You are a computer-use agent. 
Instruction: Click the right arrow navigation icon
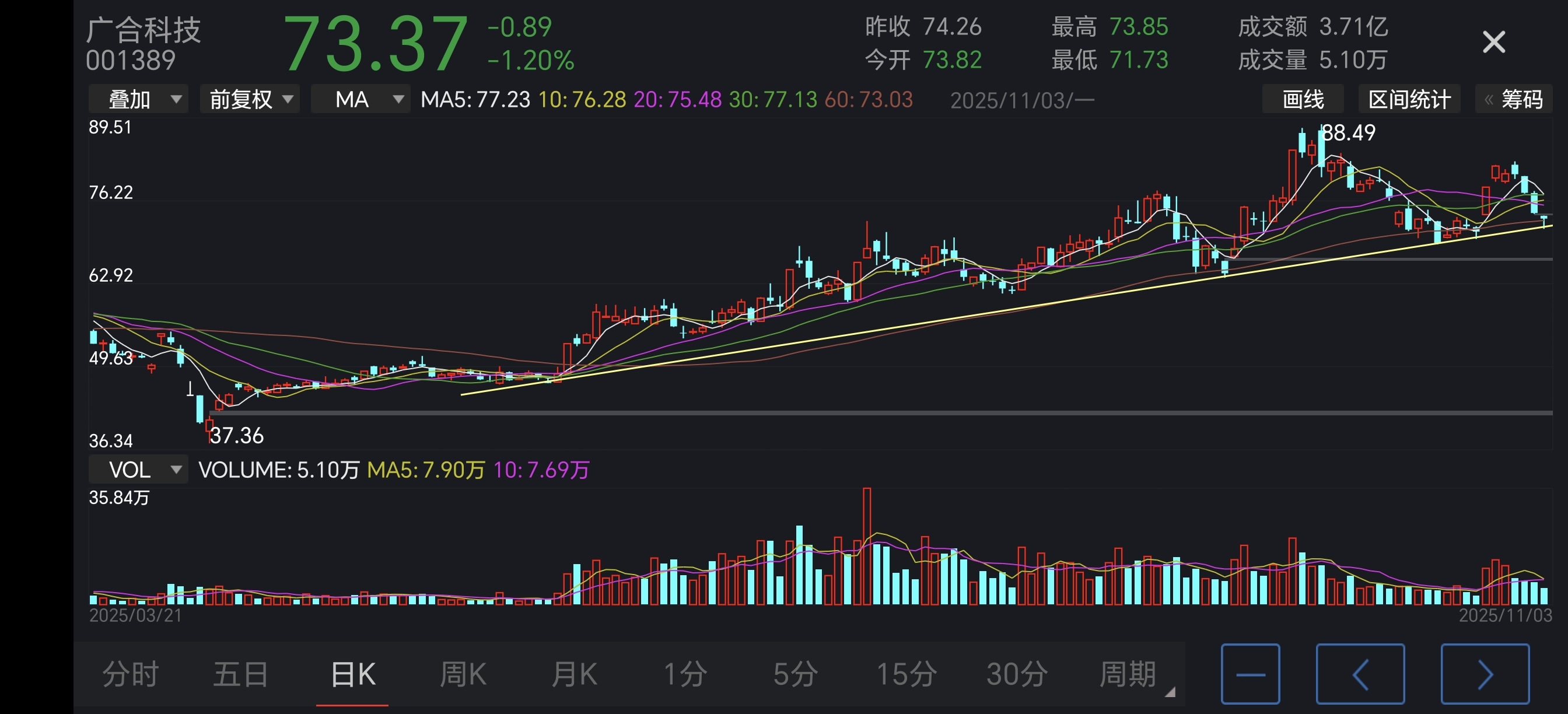(1485, 674)
